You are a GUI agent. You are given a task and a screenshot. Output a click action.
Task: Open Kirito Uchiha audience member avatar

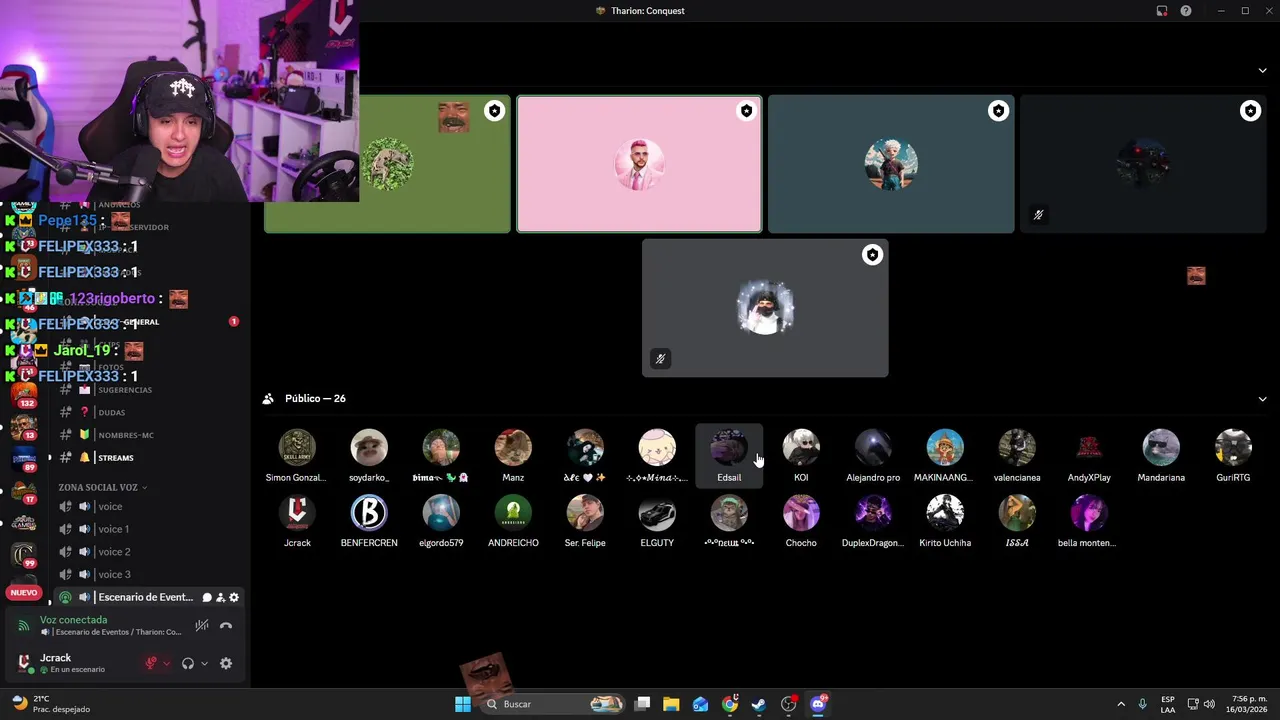945,513
